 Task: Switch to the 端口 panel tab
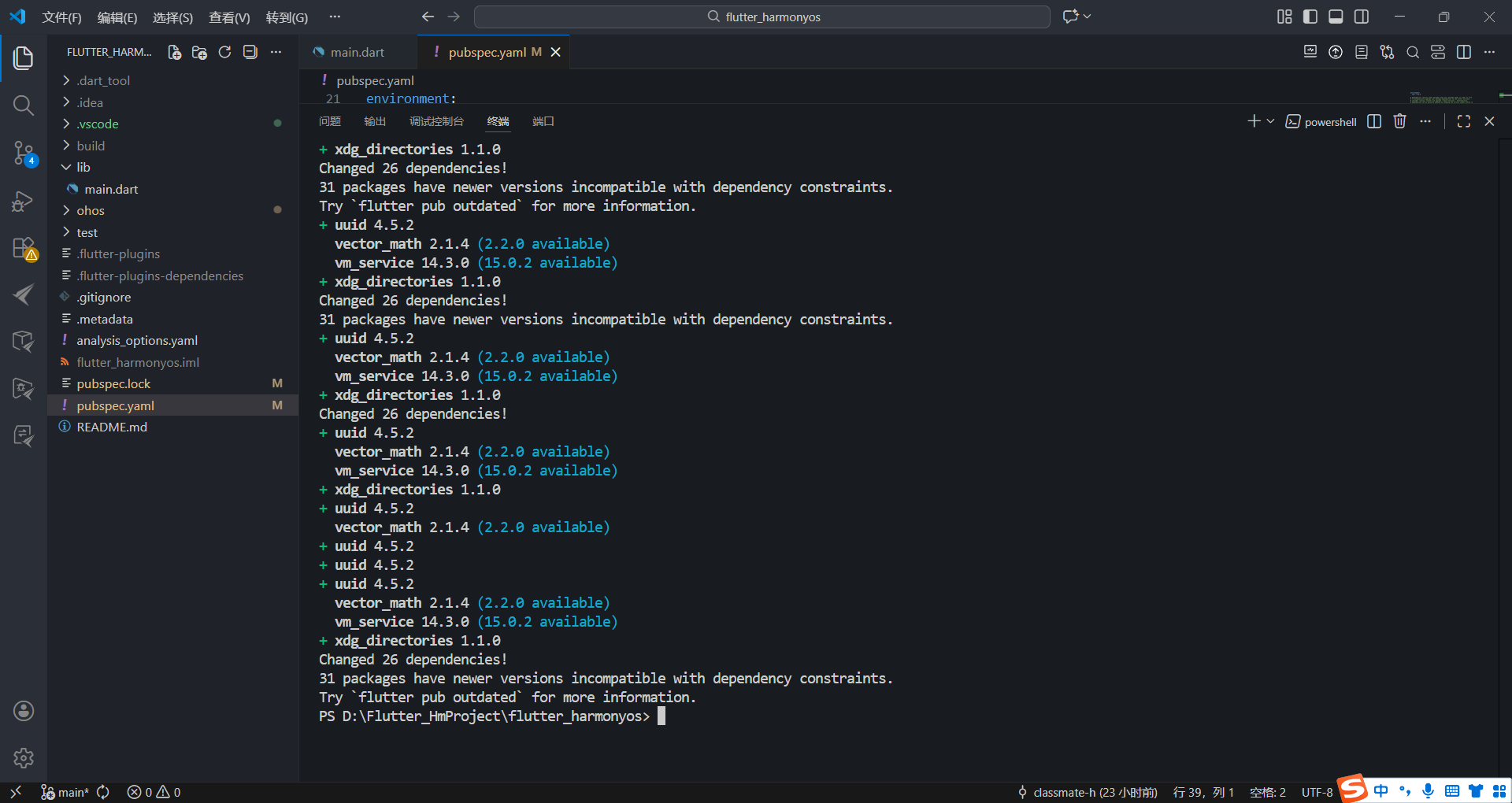tap(543, 121)
